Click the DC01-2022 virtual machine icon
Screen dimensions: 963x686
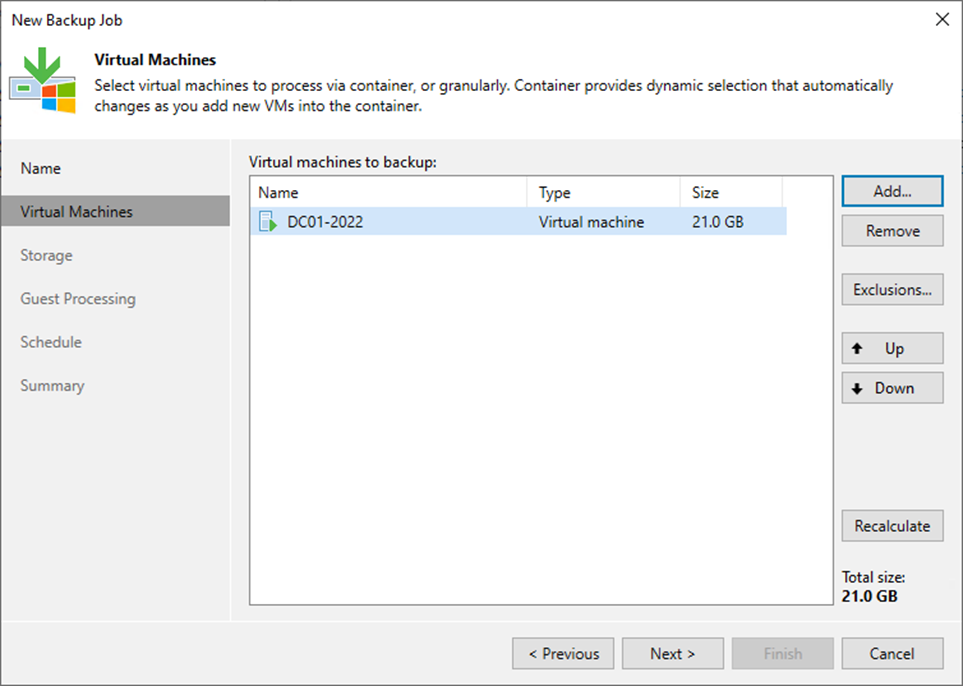click(x=268, y=222)
